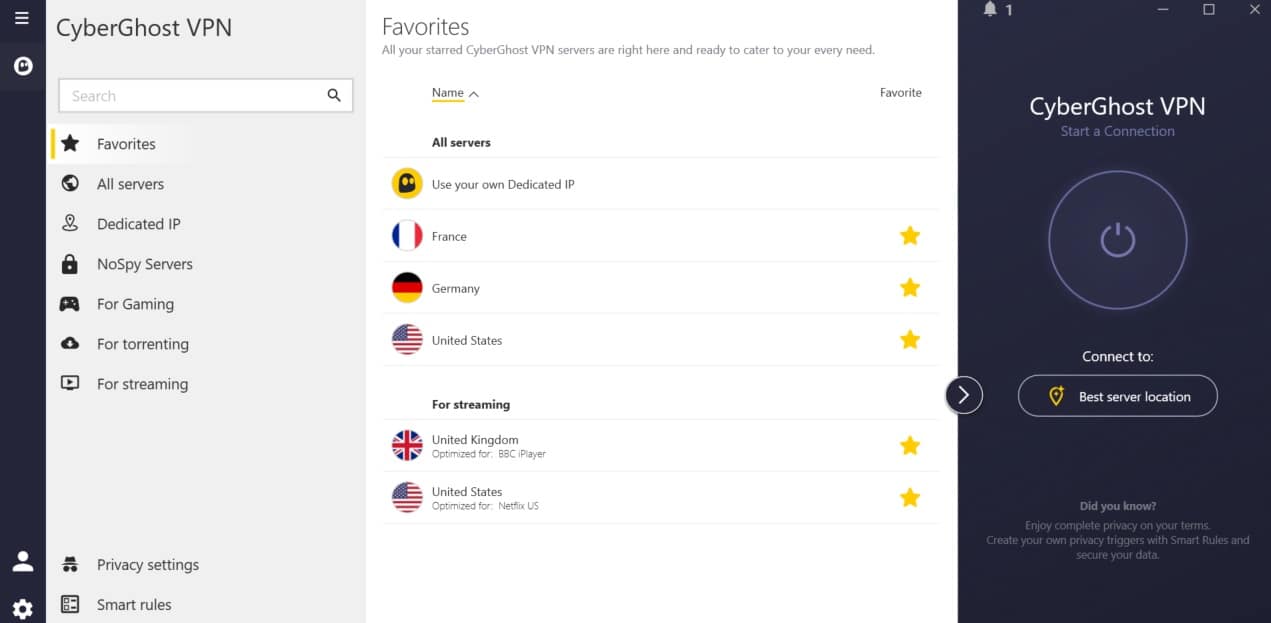Viewport: 1271px width, 623px height.
Task: Open the hamburger menu icon
Action: tap(22, 18)
